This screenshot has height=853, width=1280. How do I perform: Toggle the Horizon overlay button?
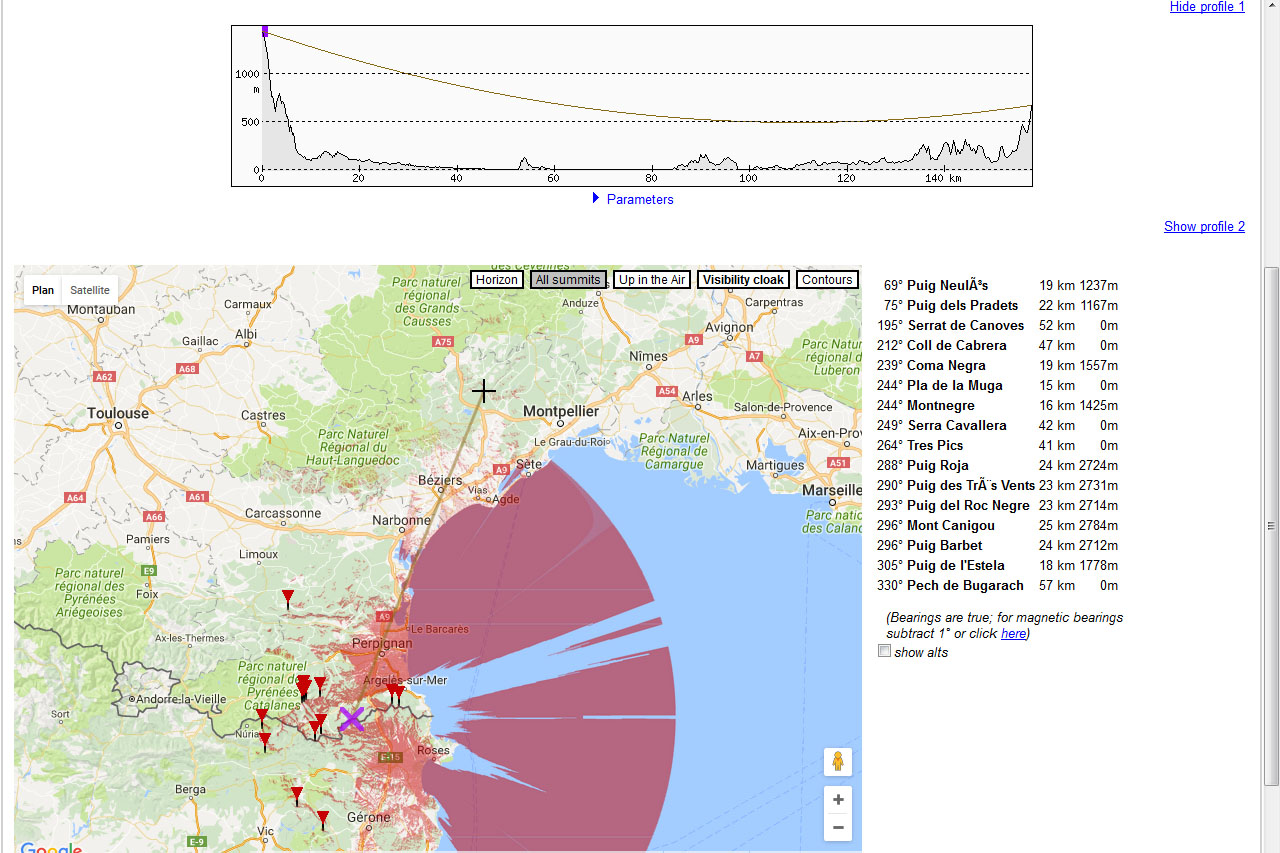pyautogui.click(x=497, y=280)
